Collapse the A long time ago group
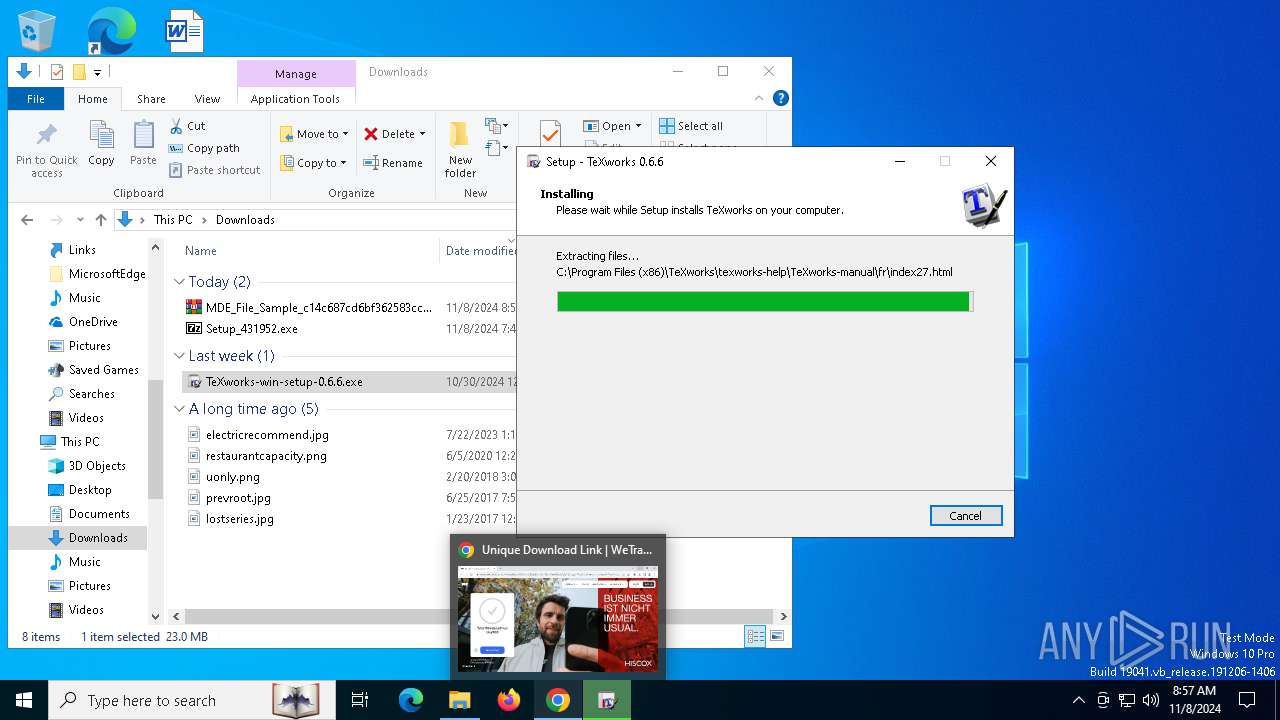The height and width of the screenshot is (720, 1280). (180, 409)
